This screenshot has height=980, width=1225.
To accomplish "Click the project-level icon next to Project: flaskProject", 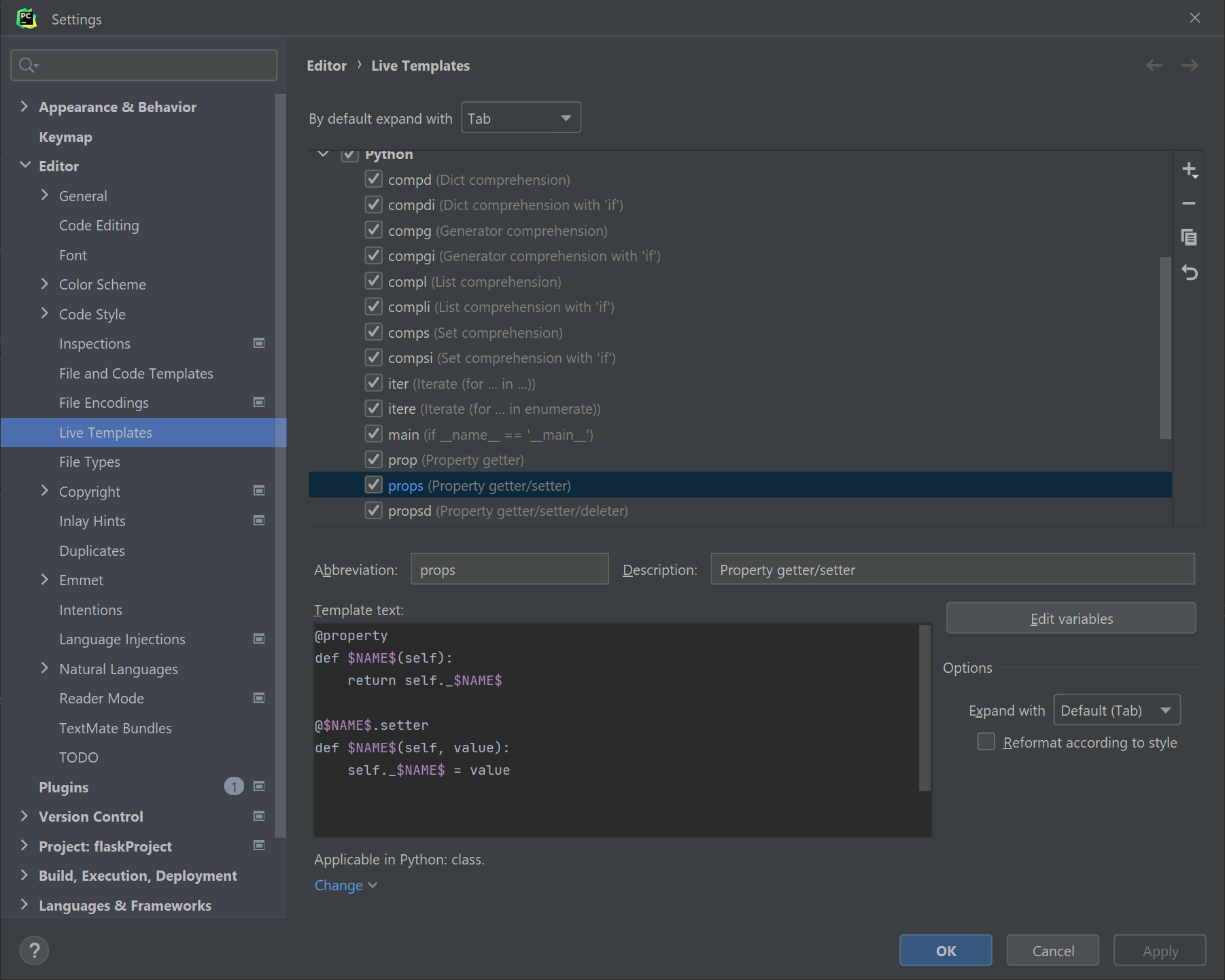I will (x=259, y=845).
